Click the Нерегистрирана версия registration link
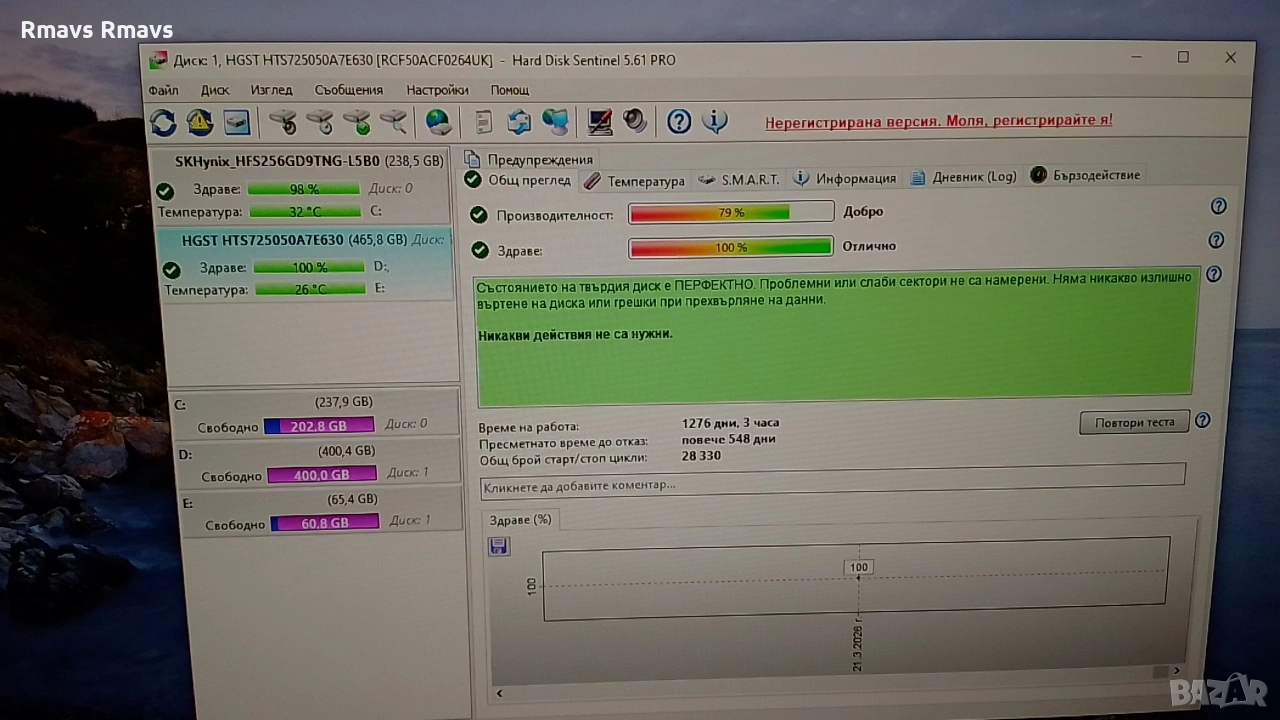The image size is (1280, 720). tap(939, 121)
